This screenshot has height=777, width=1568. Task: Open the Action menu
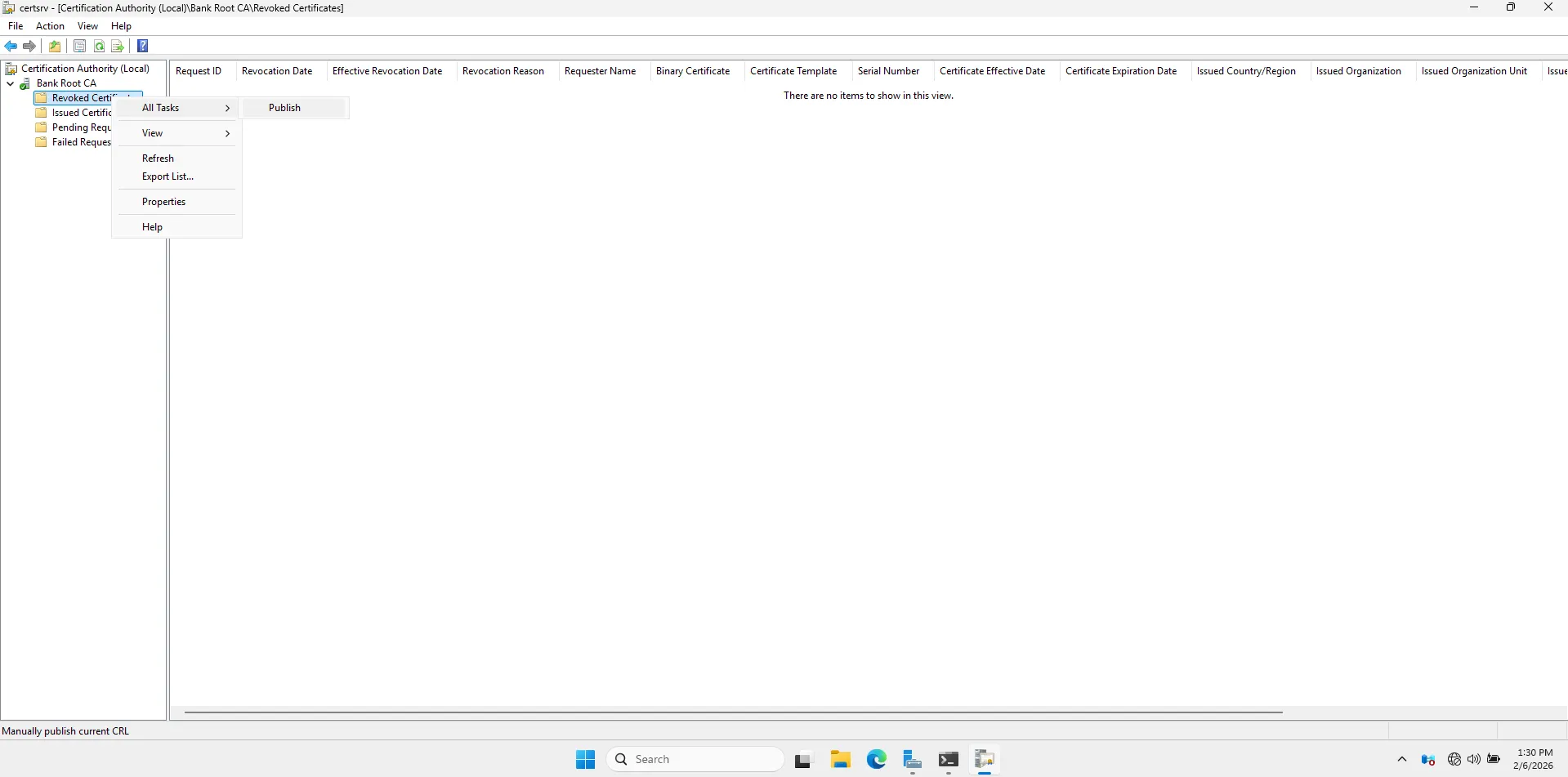(50, 25)
